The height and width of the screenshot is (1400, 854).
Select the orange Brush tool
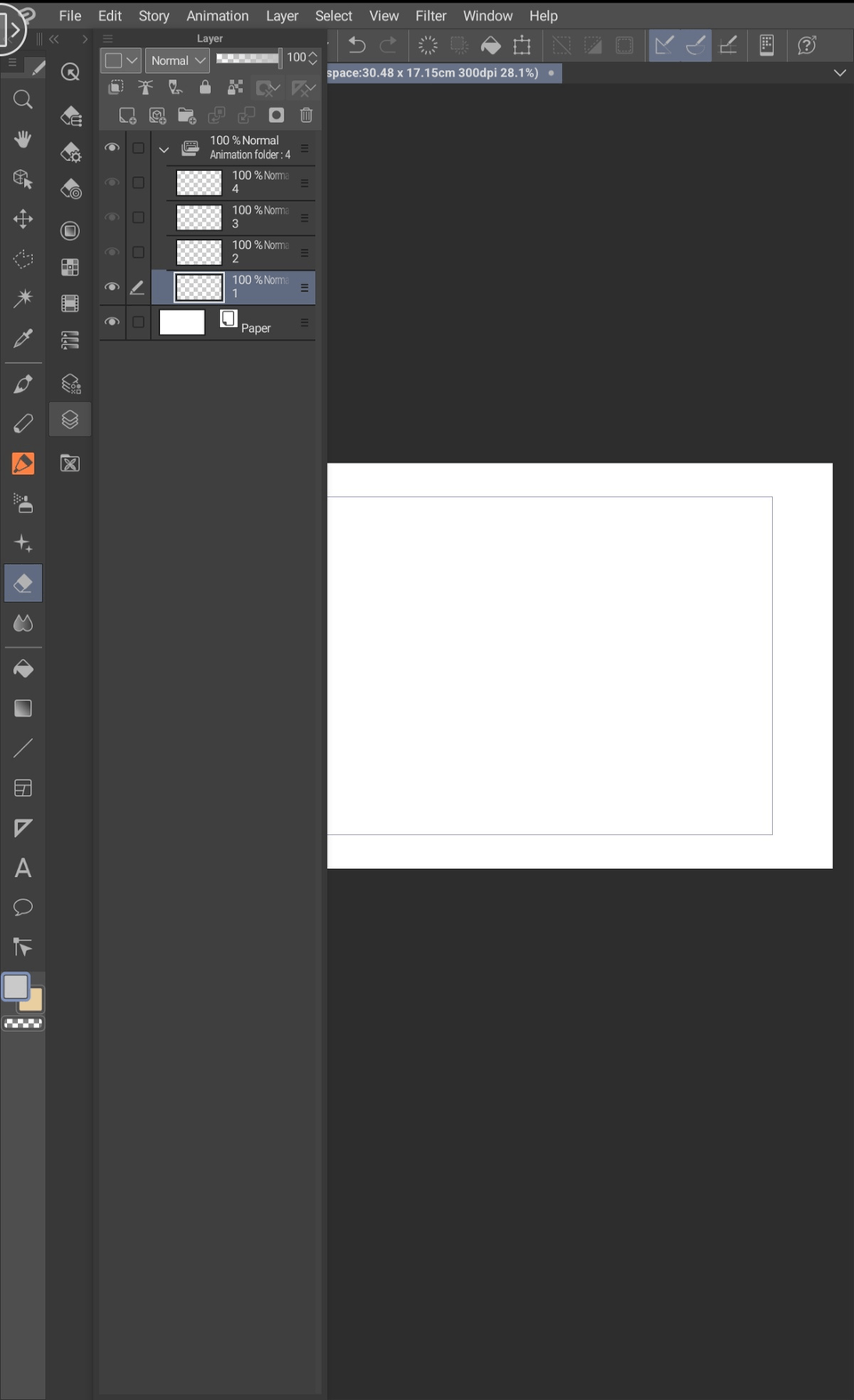coord(23,463)
